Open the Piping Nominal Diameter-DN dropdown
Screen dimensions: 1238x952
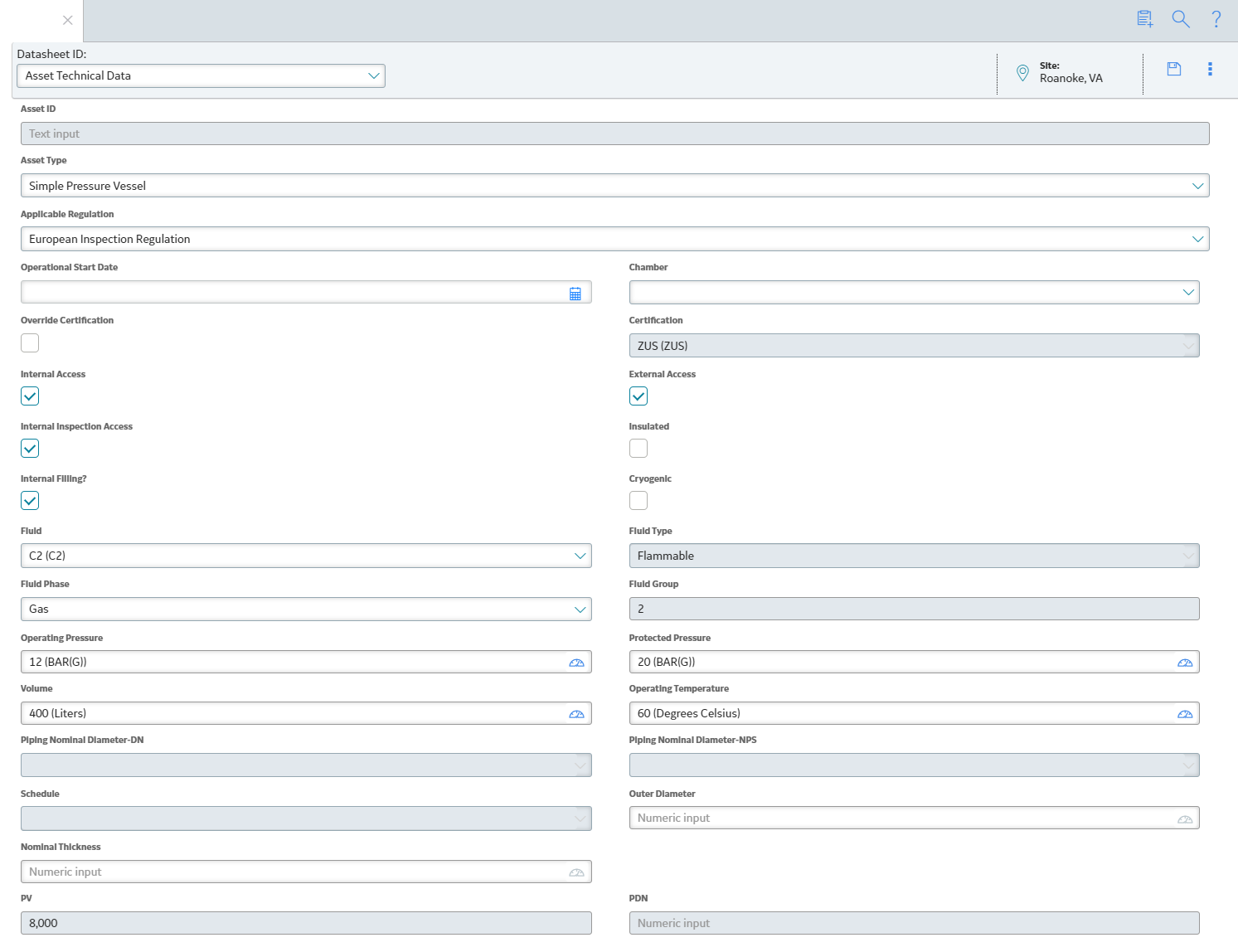306,765
